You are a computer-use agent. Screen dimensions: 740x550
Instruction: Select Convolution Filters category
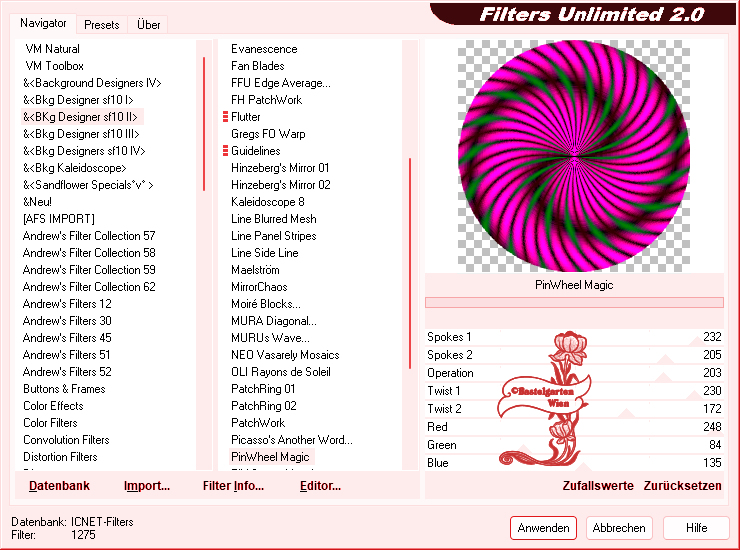[66, 440]
